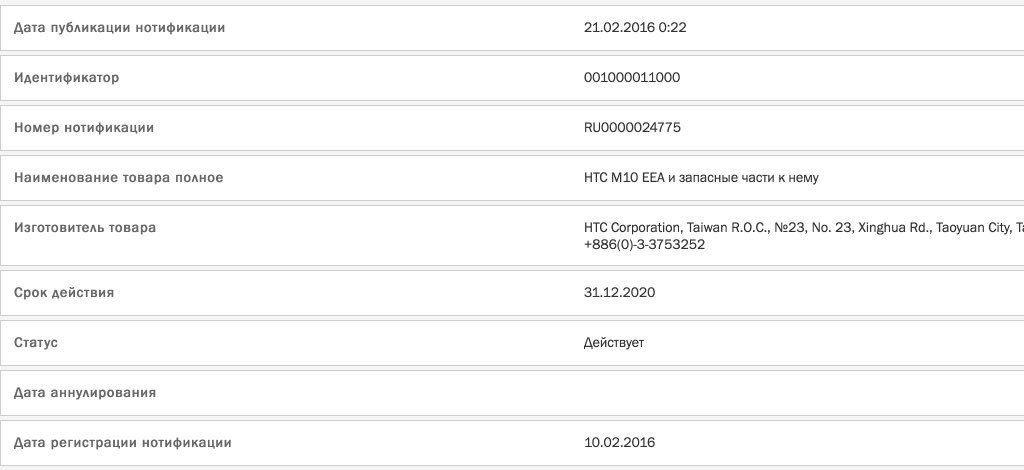
Task: Select registration date value 10.02.2016
Action: pos(620,443)
